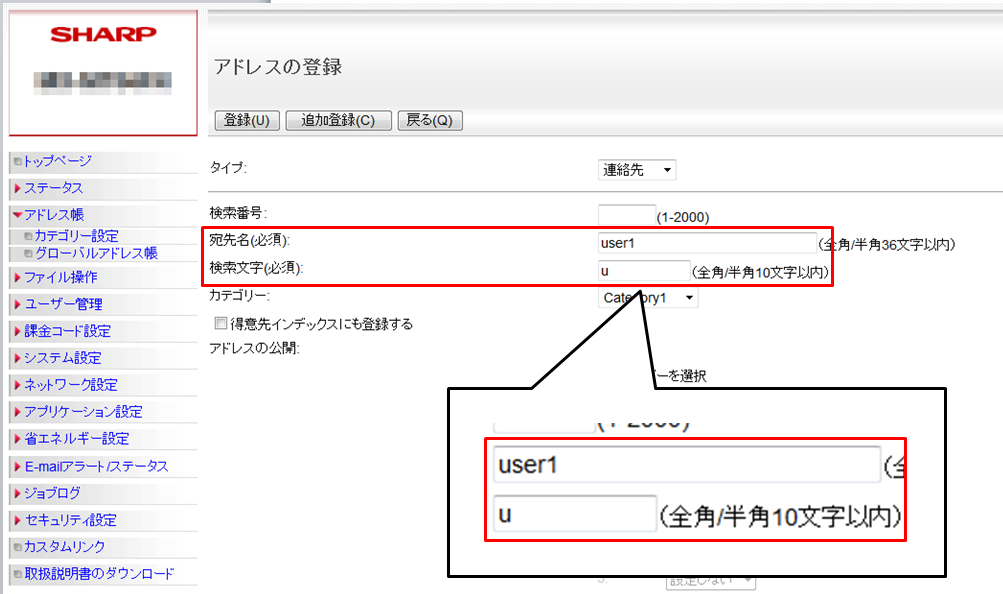
Task: Click the 検索番号 input field
Action: tap(625, 215)
